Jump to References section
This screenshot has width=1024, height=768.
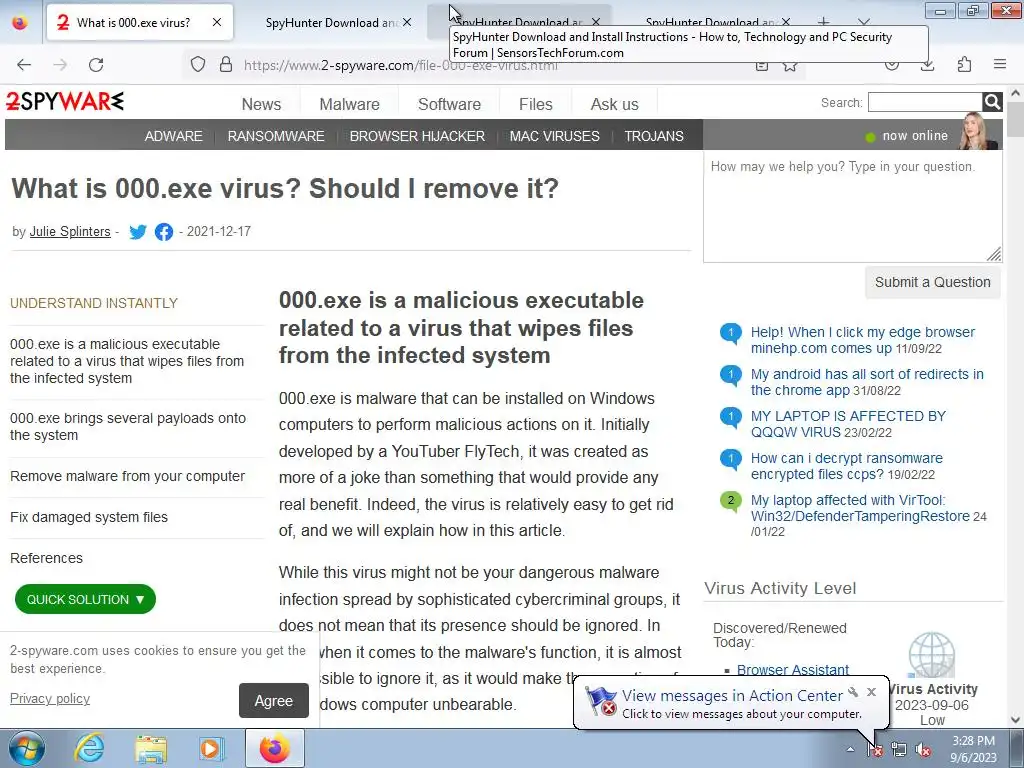coord(46,558)
